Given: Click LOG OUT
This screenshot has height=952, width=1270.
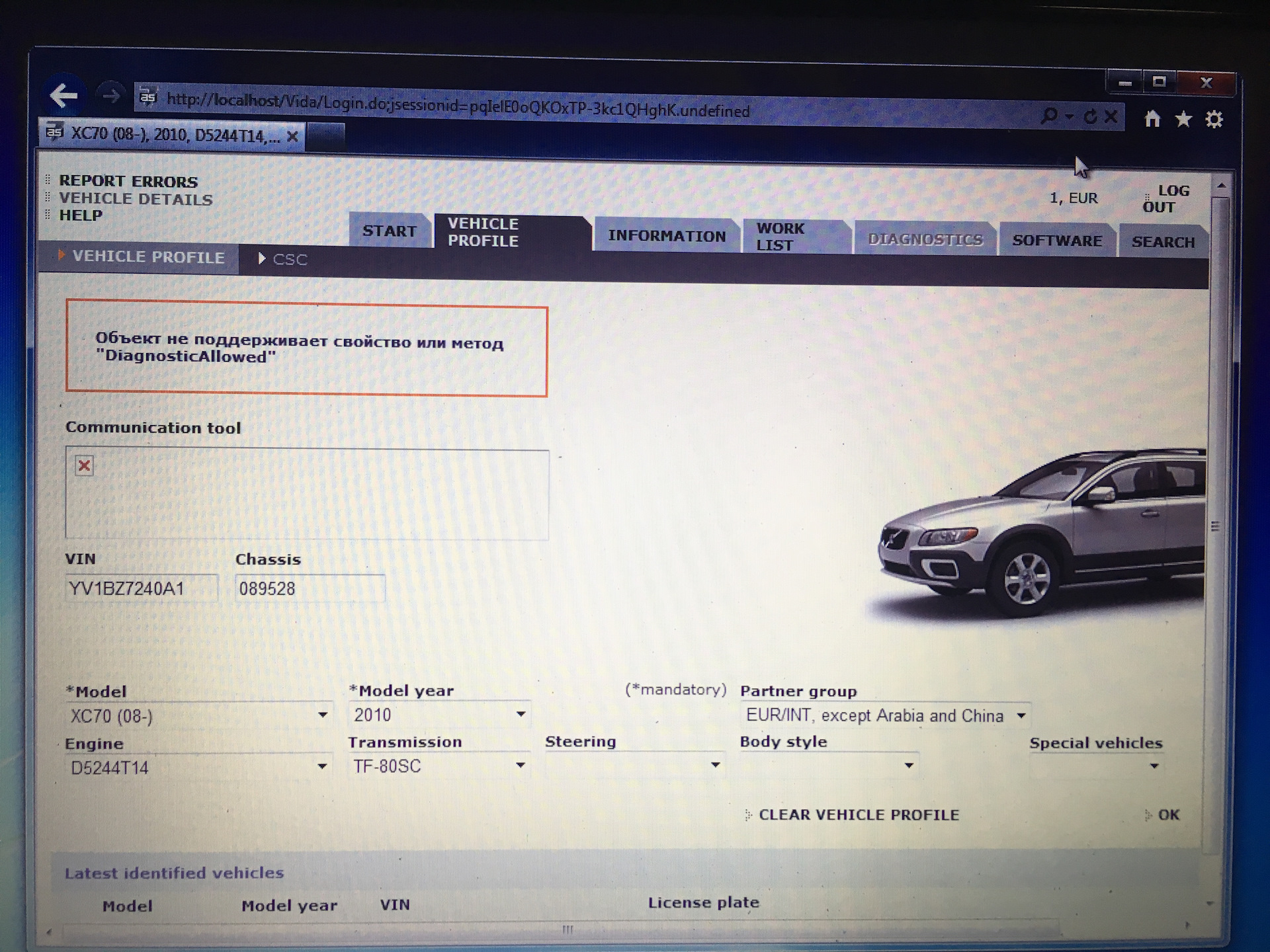Looking at the screenshot, I should (x=1167, y=199).
